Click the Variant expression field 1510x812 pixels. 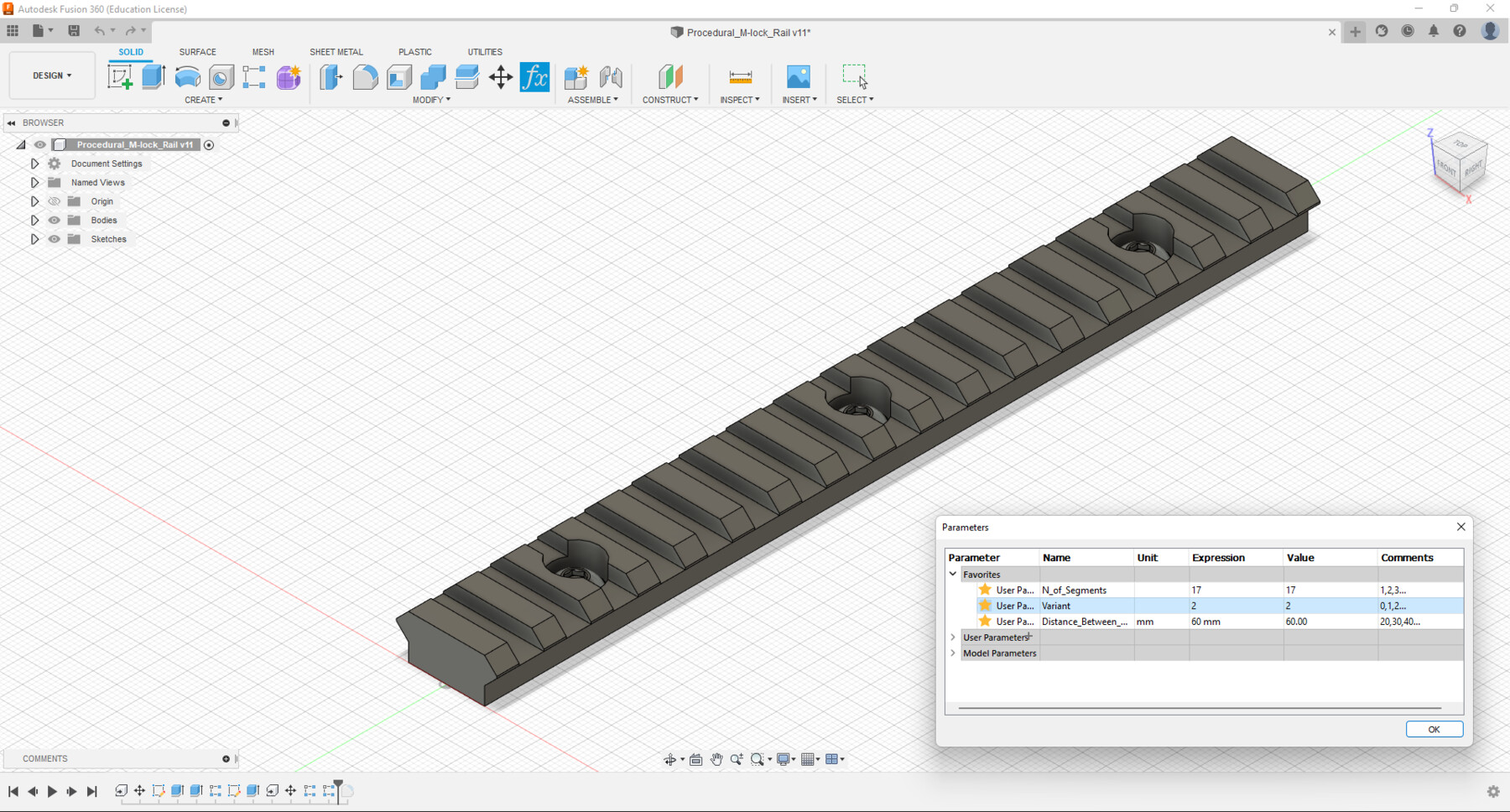click(1234, 606)
